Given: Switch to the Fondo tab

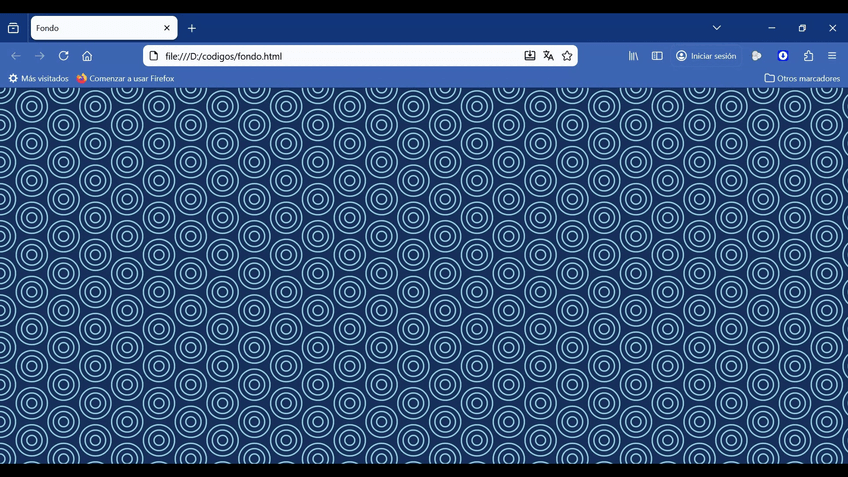Looking at the screenshot, I should 104,28.
